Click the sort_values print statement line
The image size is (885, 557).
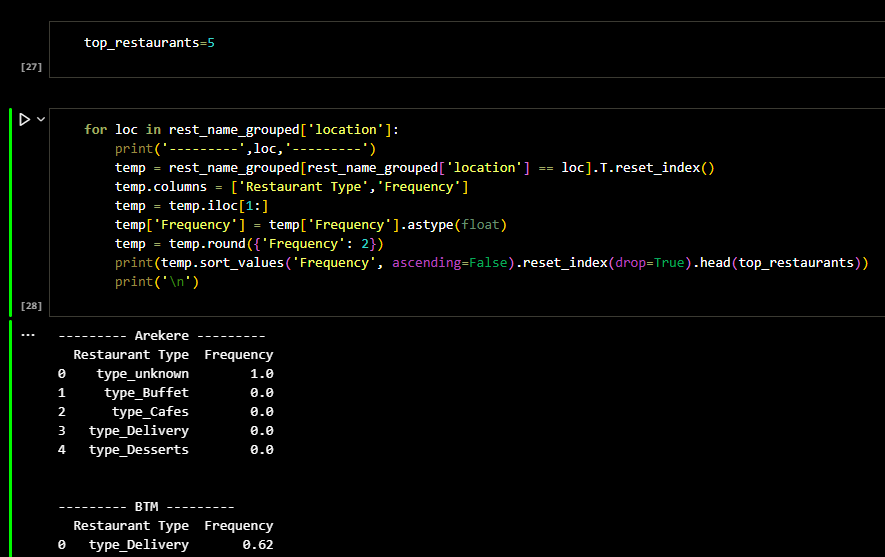[x=490, y=263]
